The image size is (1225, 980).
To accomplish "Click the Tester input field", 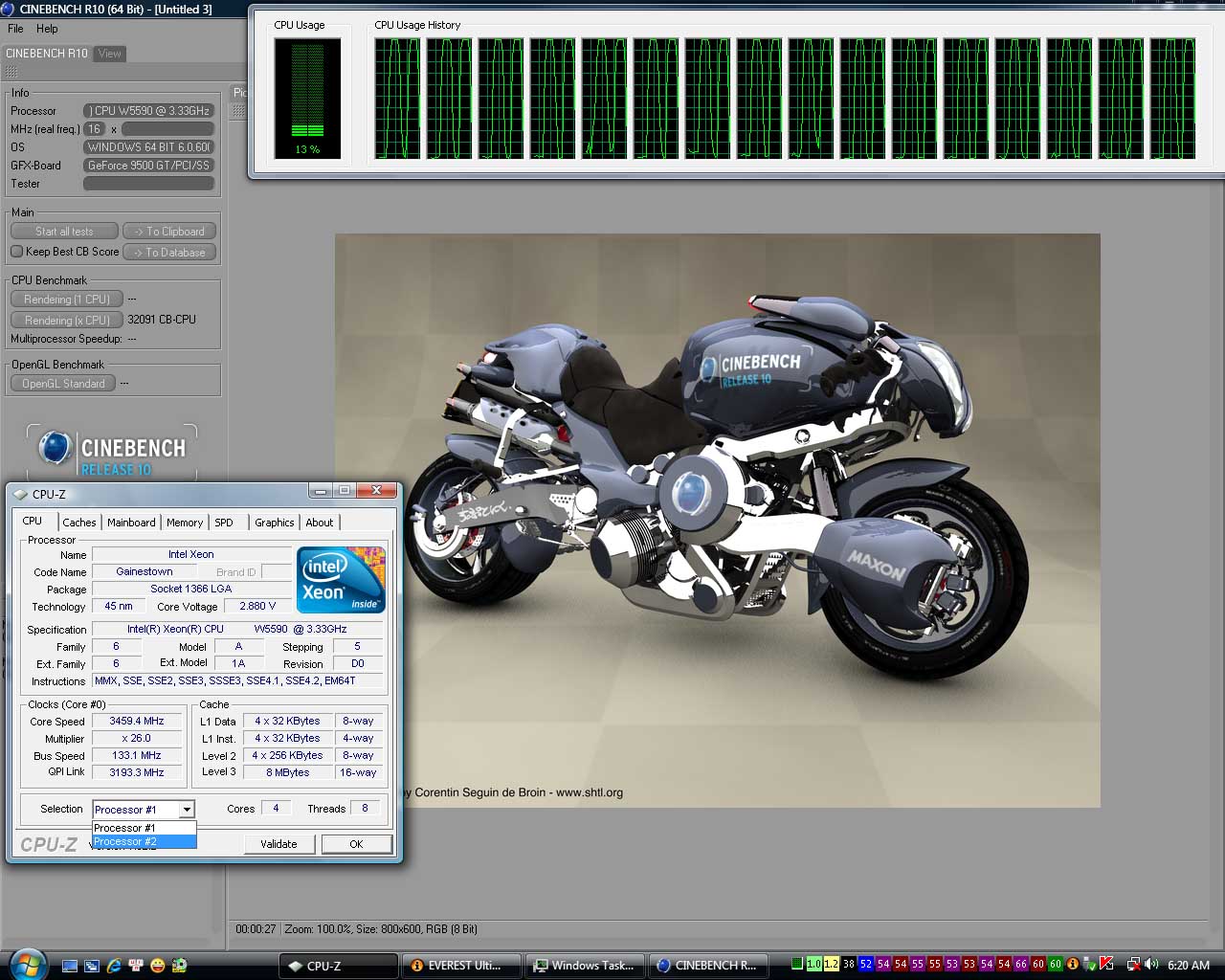I will pos(148,184).
